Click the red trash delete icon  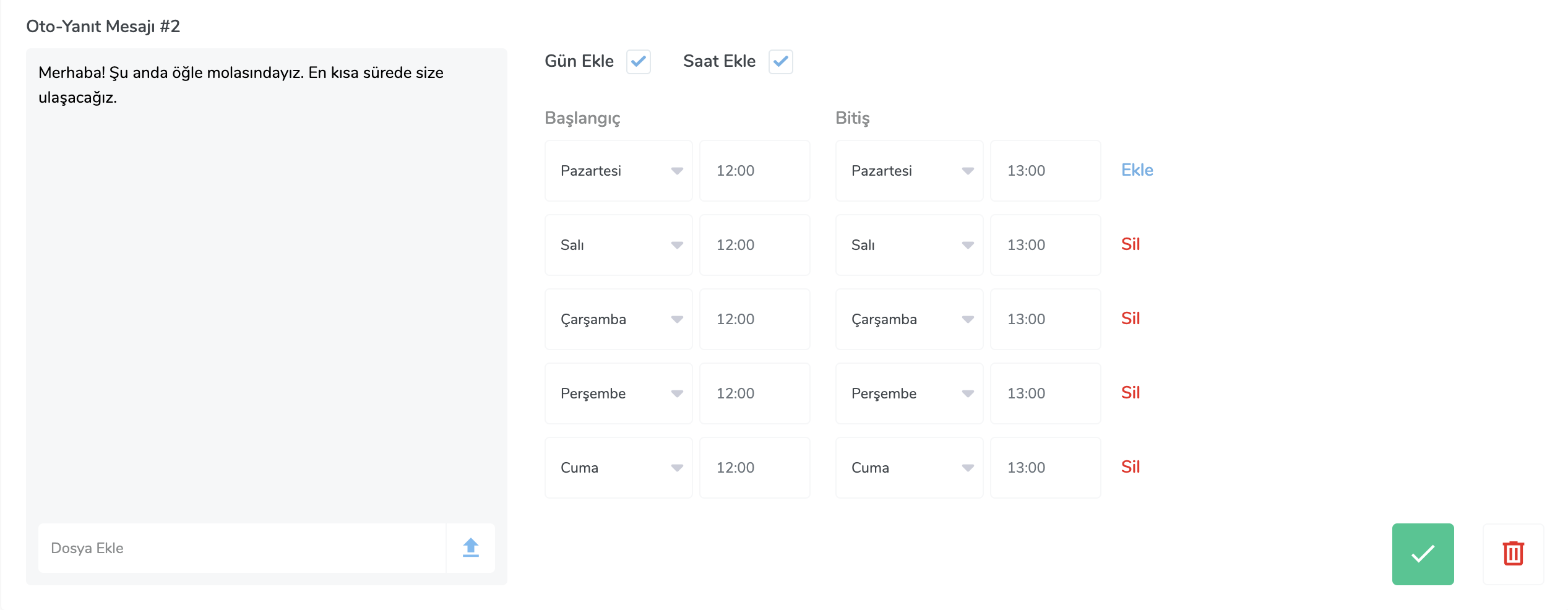tap(1513, 554)
